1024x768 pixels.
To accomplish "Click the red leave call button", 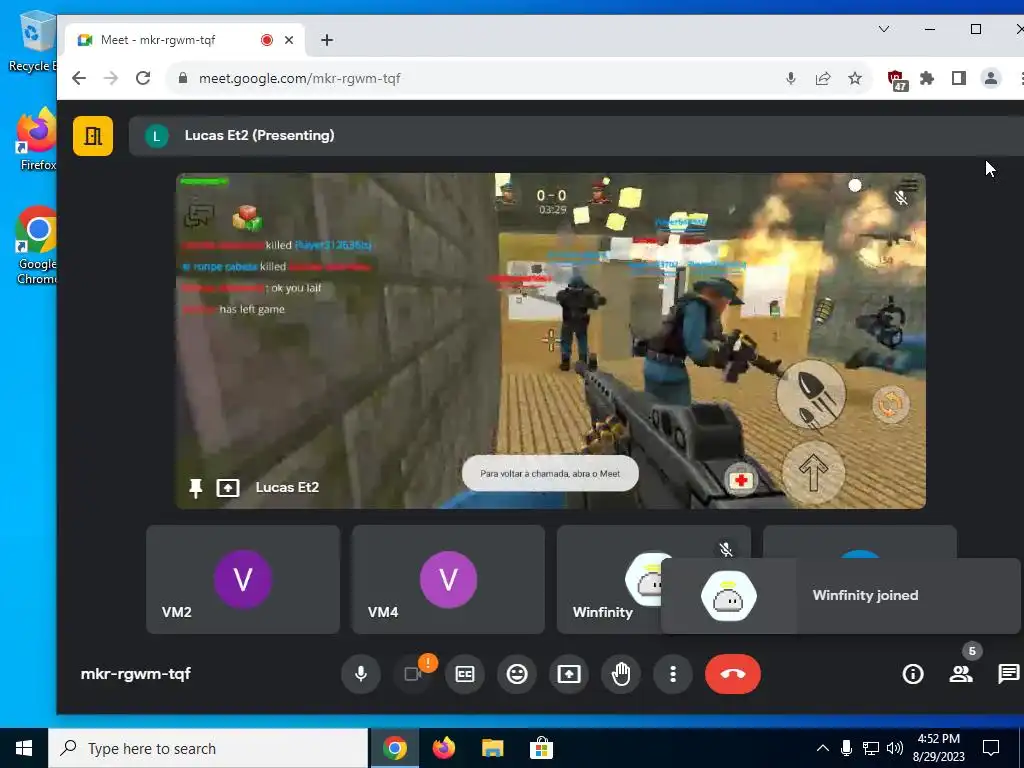I will (x=733, y=674).
